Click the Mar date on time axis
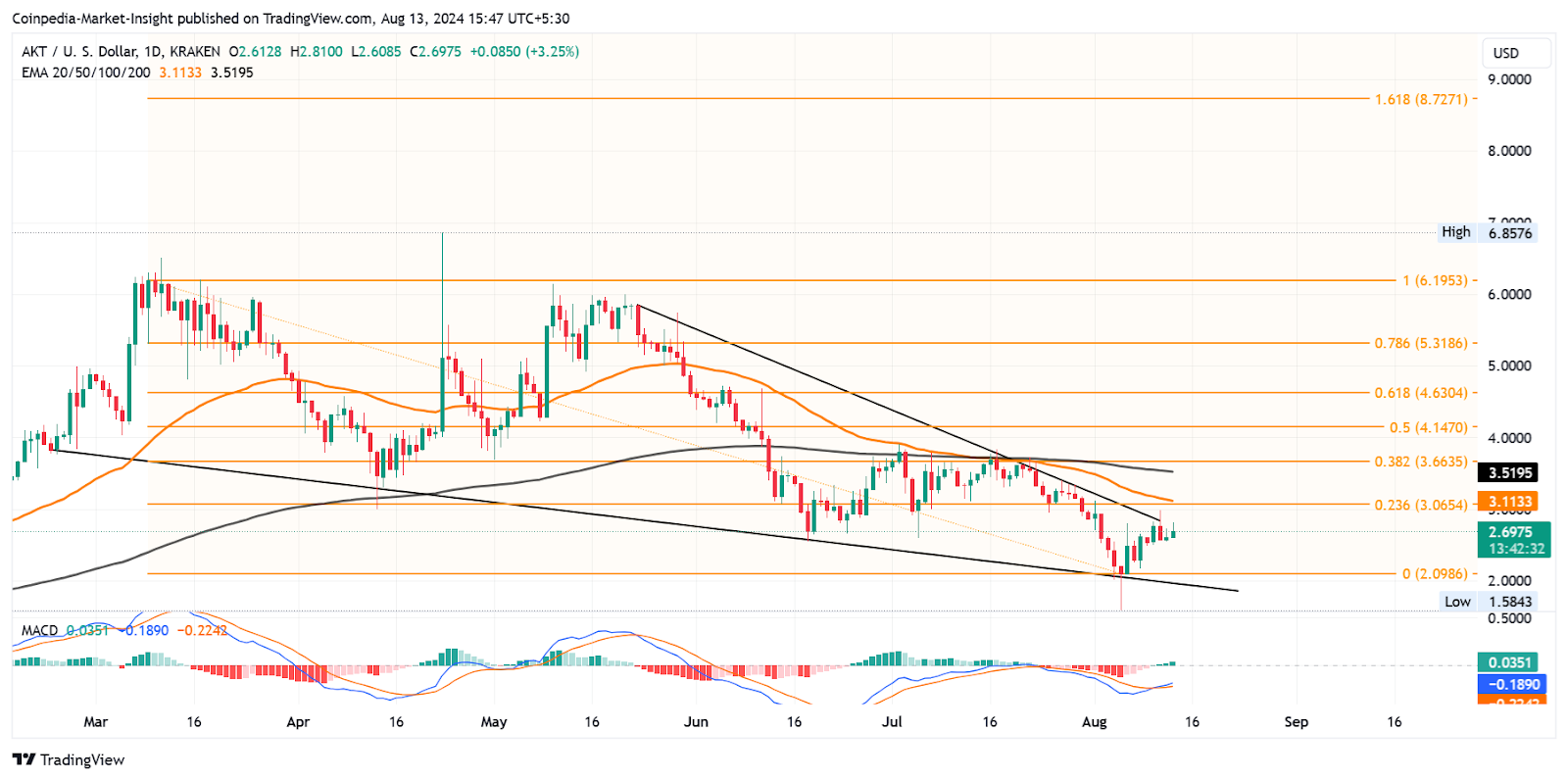Image resolution: width=1568 pixels, height=780 pixels. [96, 722]
